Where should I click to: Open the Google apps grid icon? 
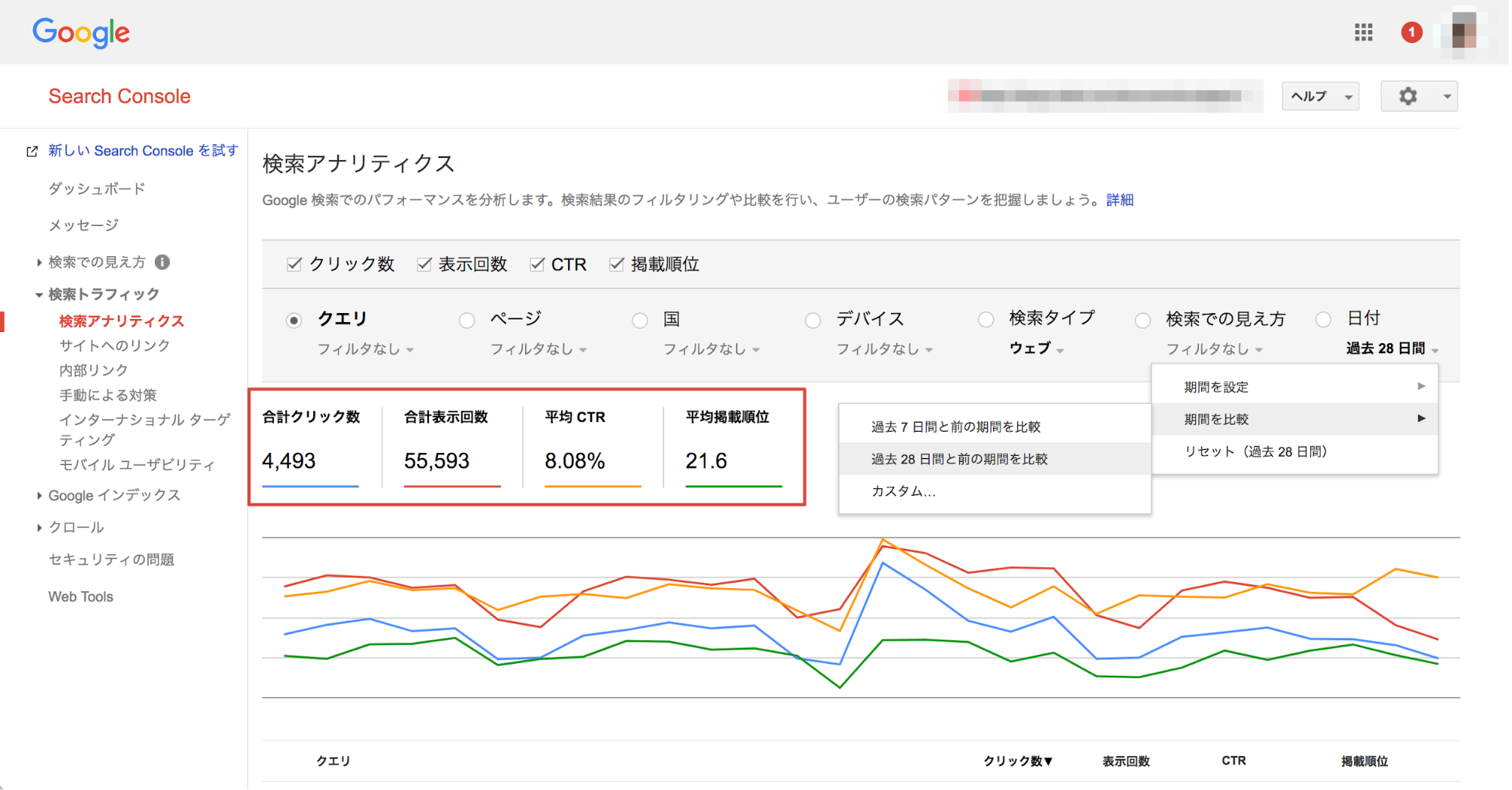(x=1363, y=33)
